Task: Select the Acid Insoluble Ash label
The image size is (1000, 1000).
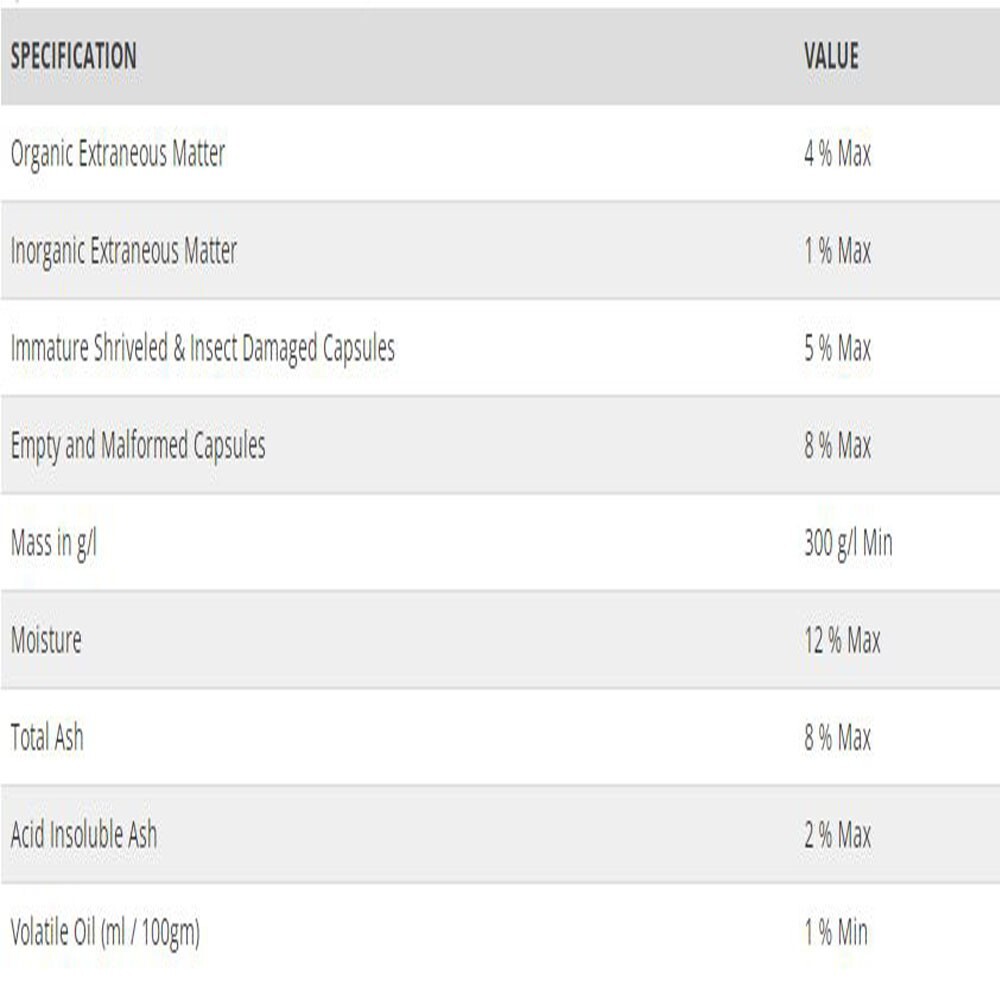Action: pyautogui.click(x=84, y=835)
